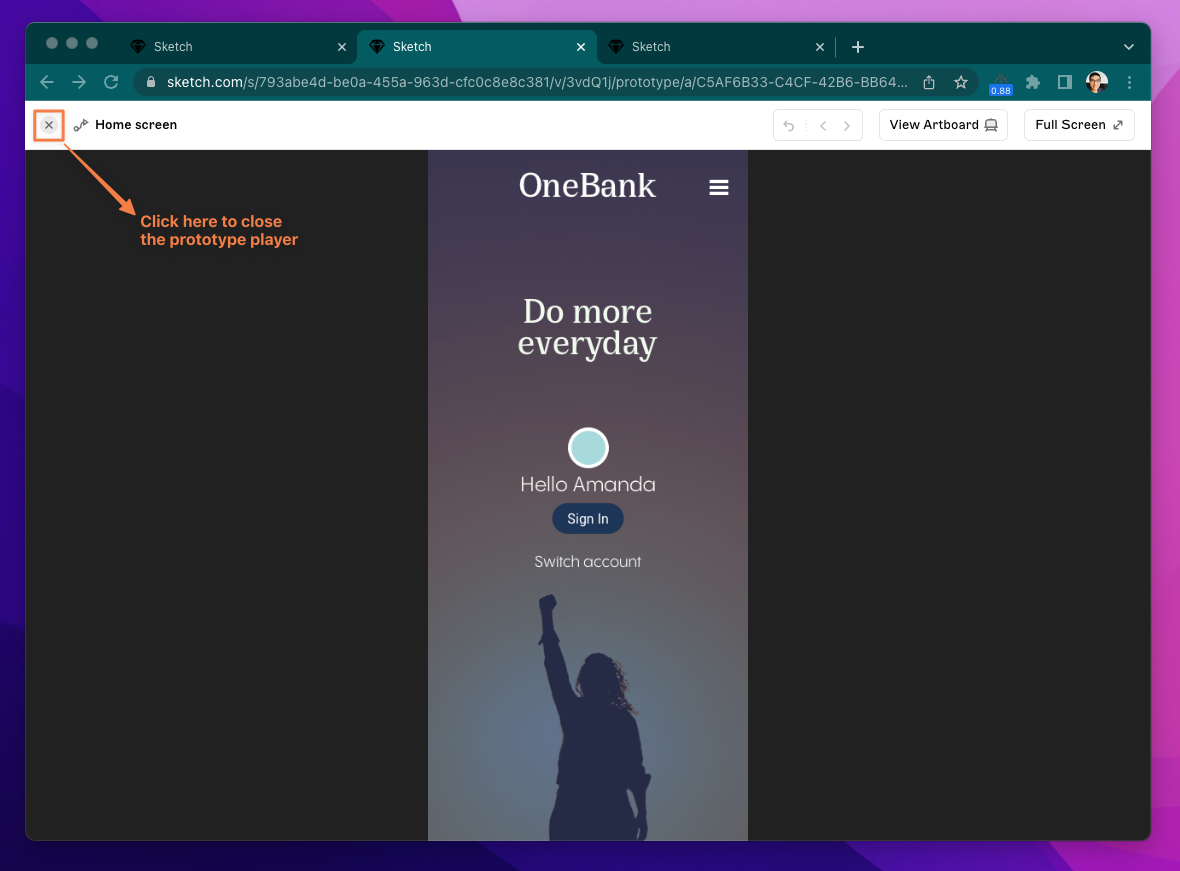Go to the next artboard chevron

847,126
